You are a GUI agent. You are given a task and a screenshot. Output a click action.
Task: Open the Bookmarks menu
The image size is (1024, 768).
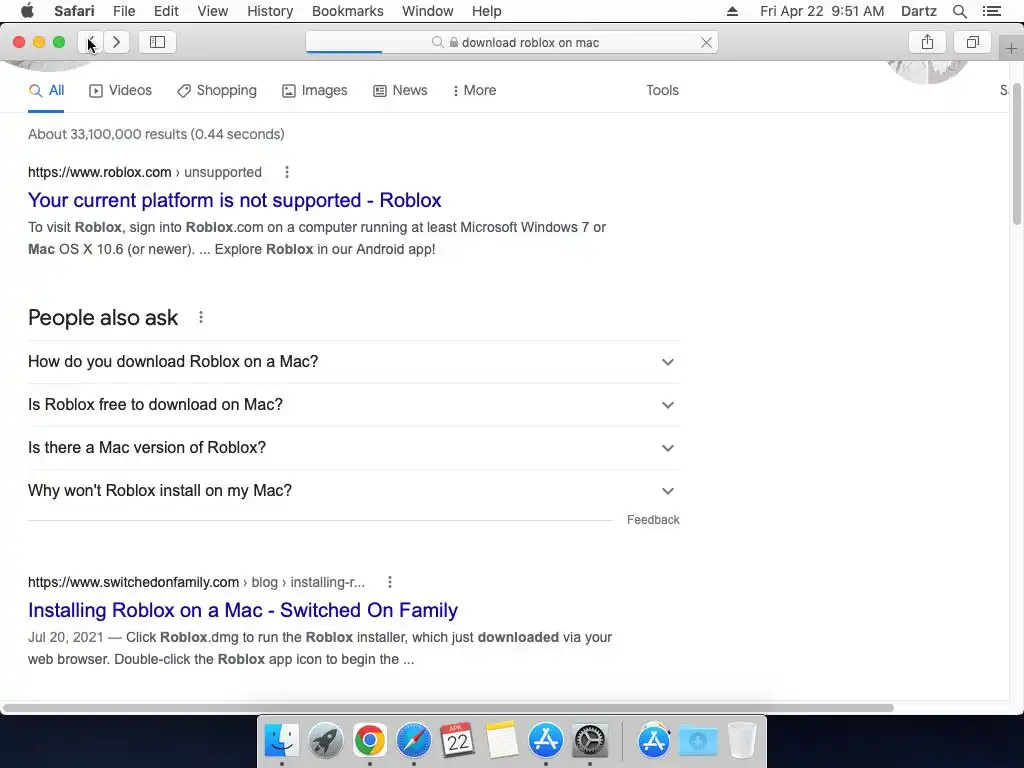(347, 11)
